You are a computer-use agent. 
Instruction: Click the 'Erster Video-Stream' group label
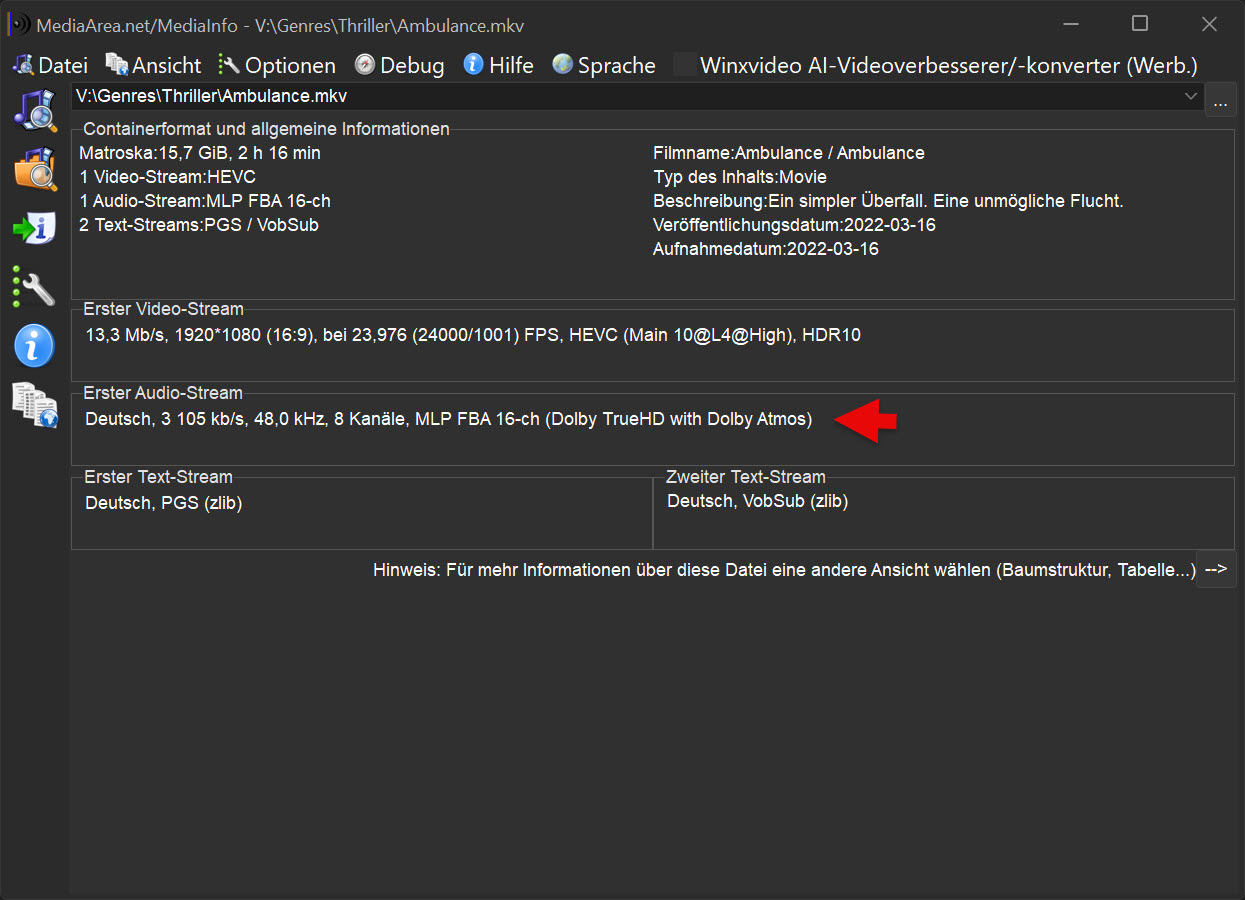coord(163,309)
